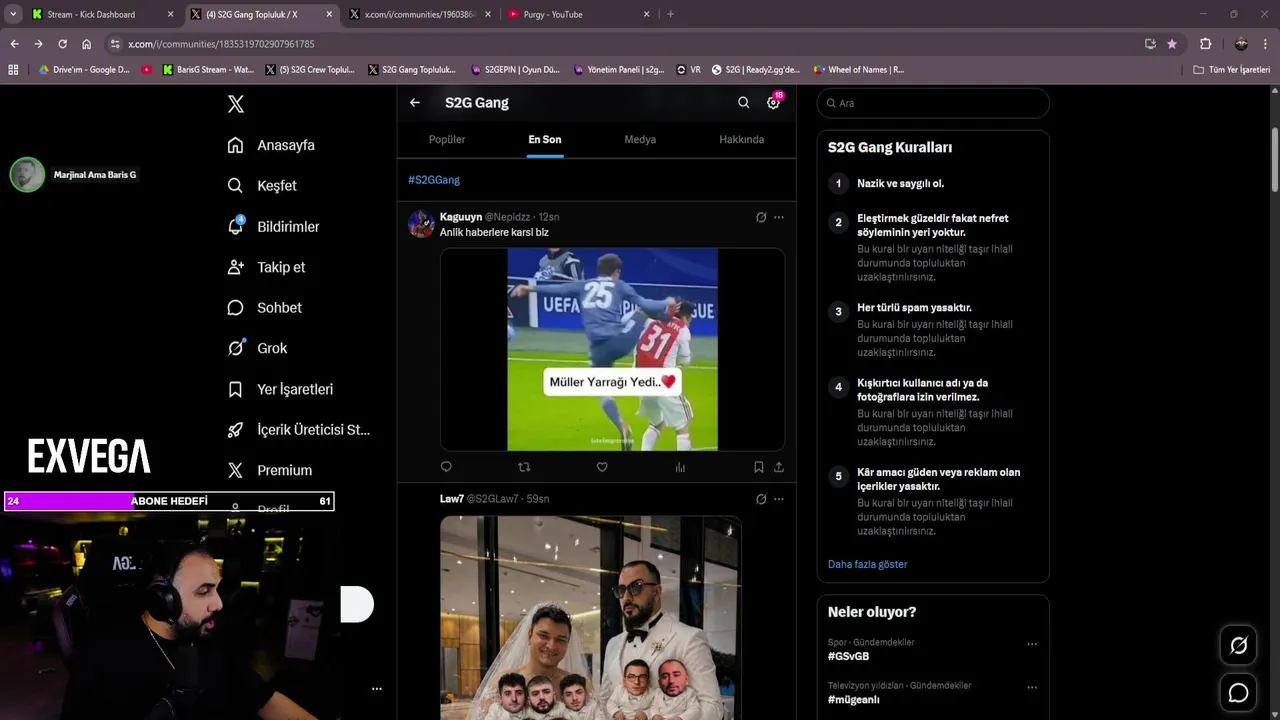Switch to En Son tab
Screen dimensions: 1280x720
pyautogui.click(x=545, y=140)
